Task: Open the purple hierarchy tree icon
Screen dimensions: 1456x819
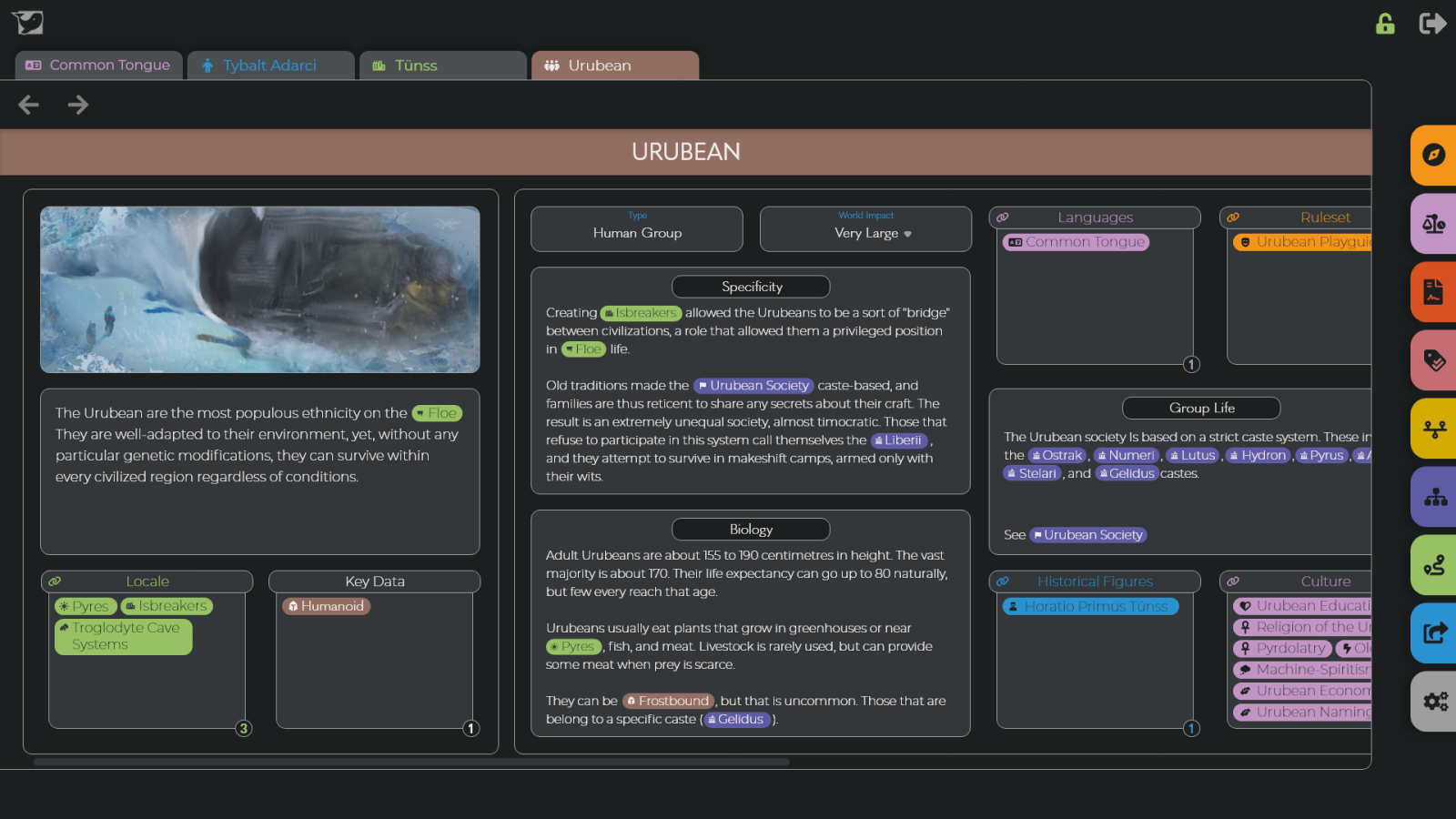Action: coord(1435,497)
